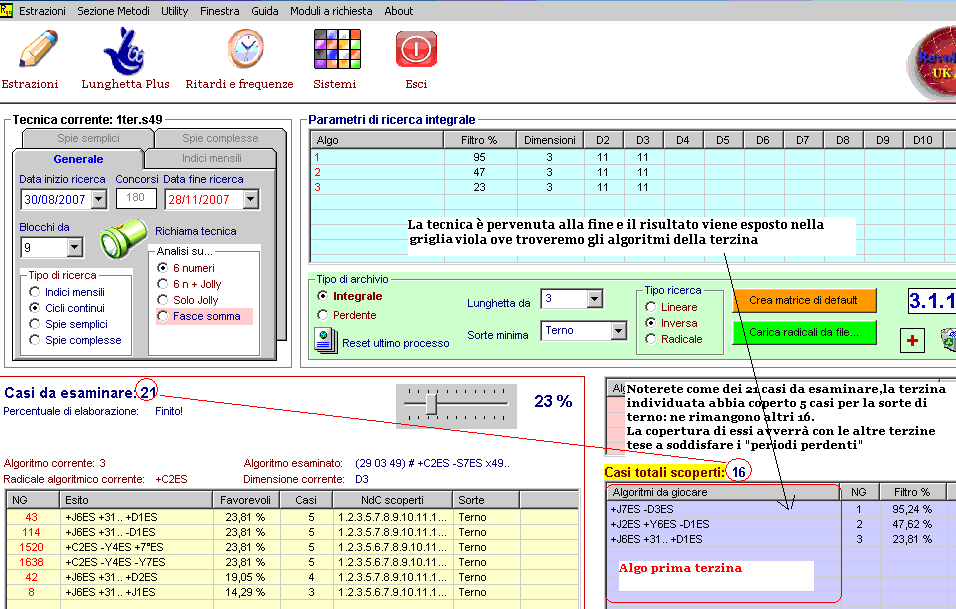Choose Lineare search type

pos(651,307)
